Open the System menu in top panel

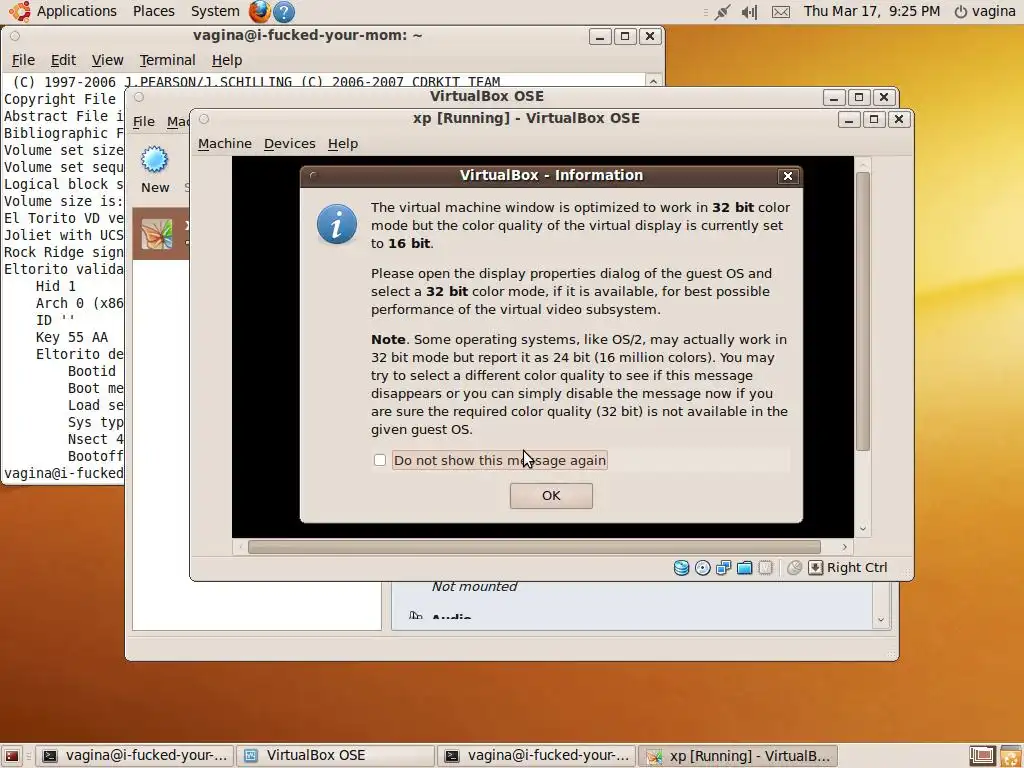click(x=215, y=11)
